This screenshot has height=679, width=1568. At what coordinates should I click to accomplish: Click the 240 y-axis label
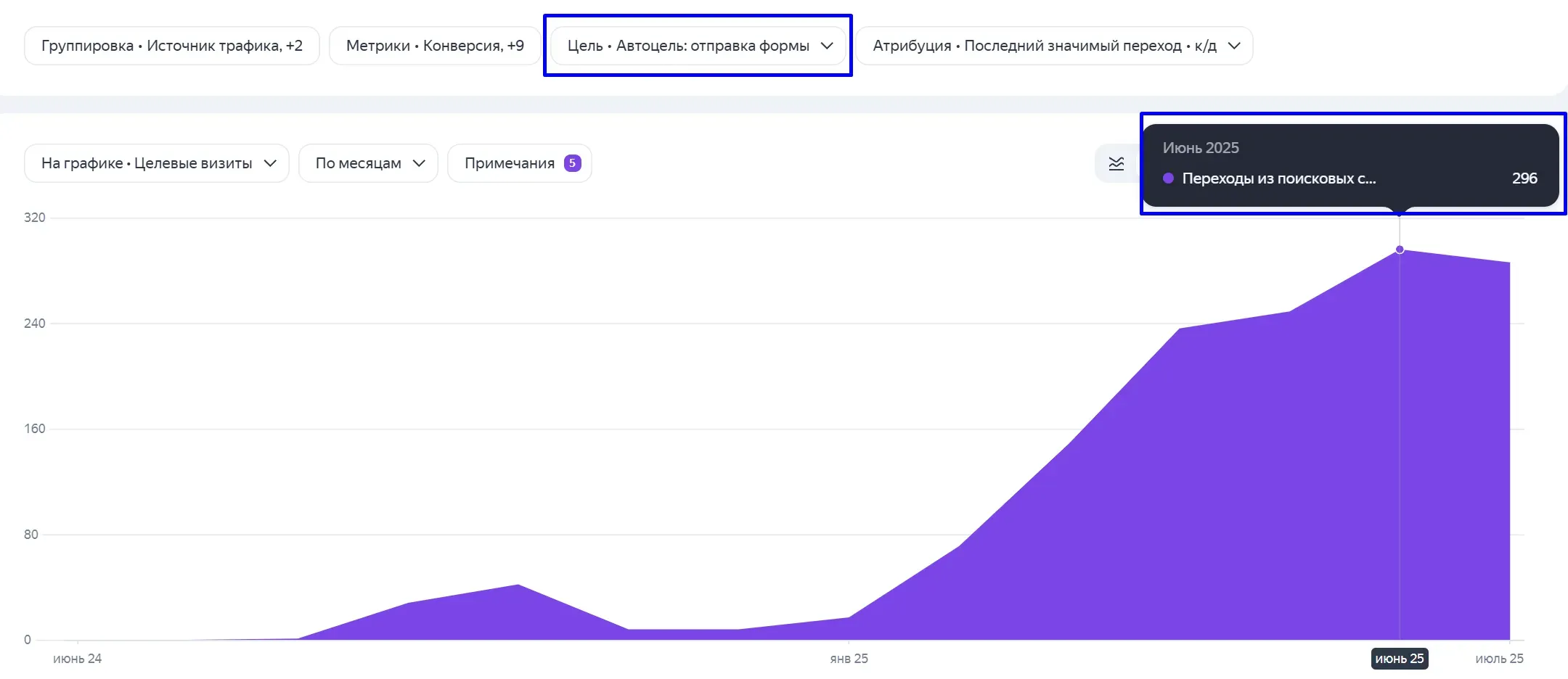(34, 324)
